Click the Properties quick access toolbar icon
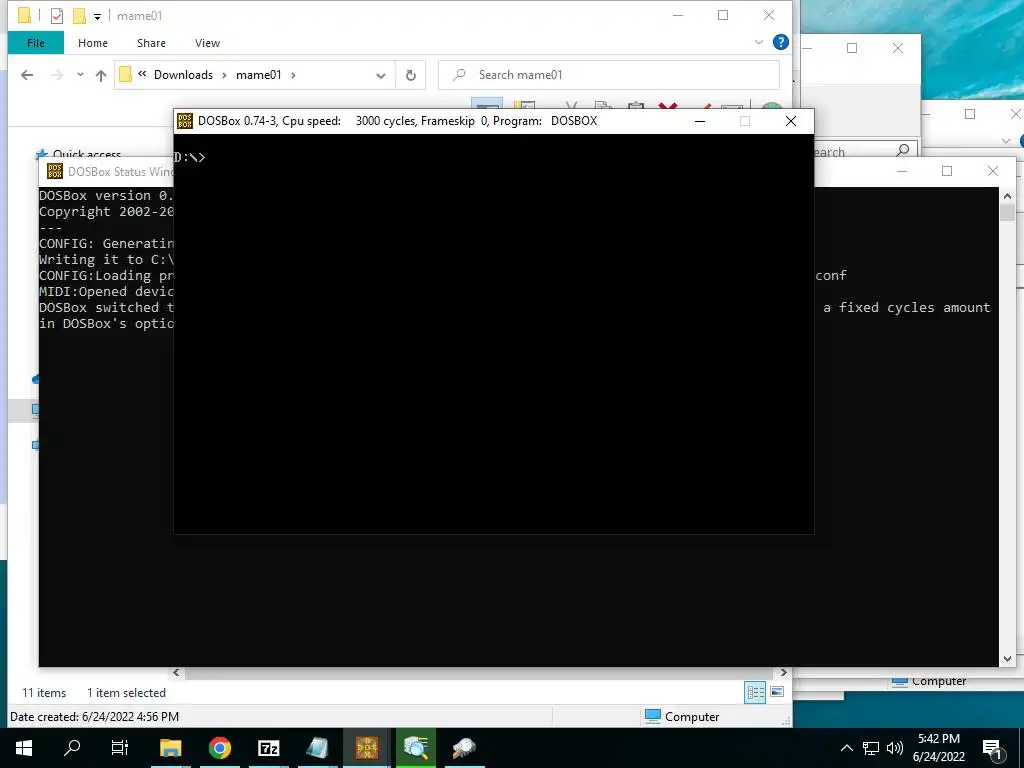 [57, 16]
